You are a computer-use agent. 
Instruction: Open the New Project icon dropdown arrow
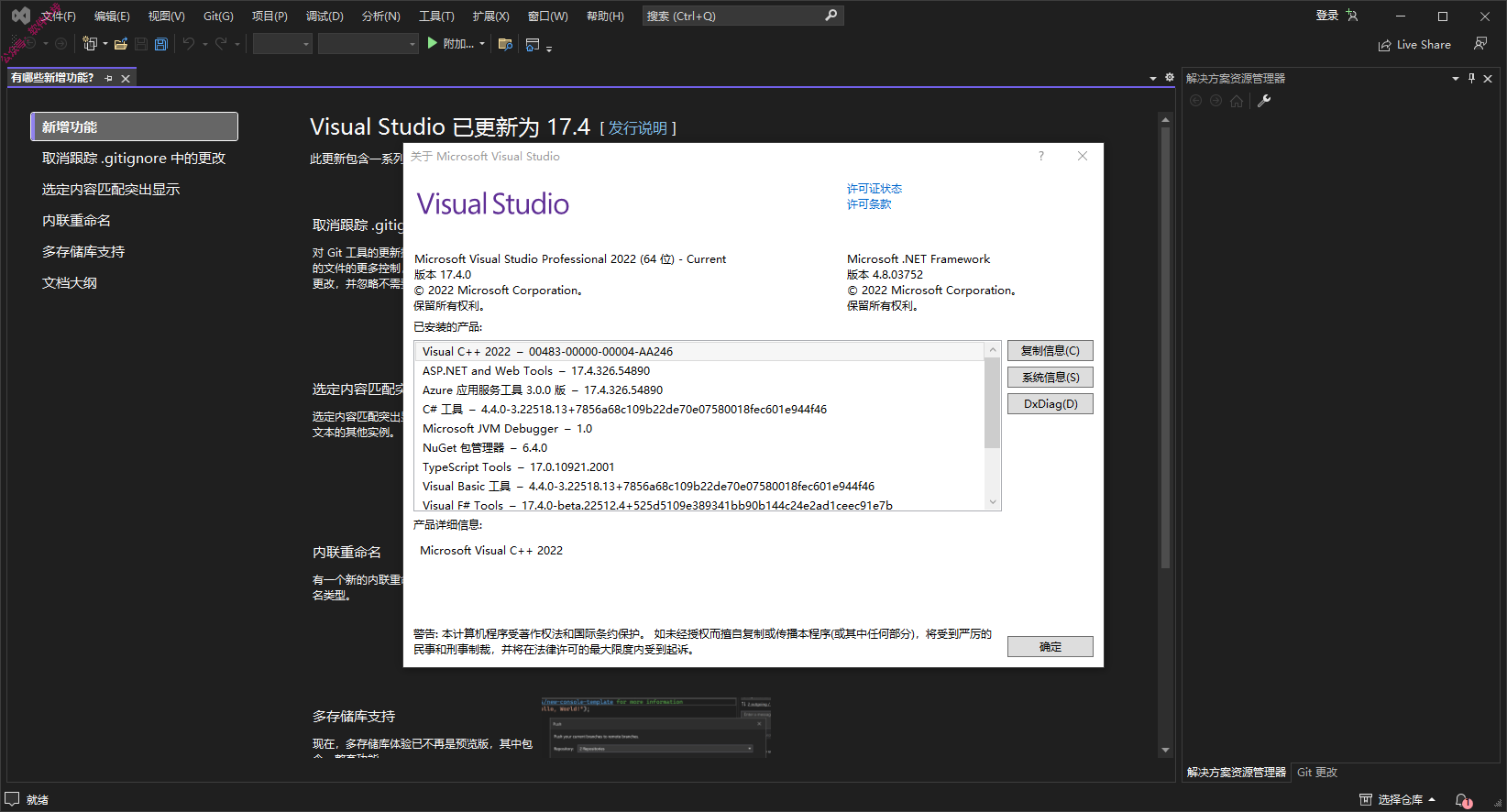tap(105, 44)
